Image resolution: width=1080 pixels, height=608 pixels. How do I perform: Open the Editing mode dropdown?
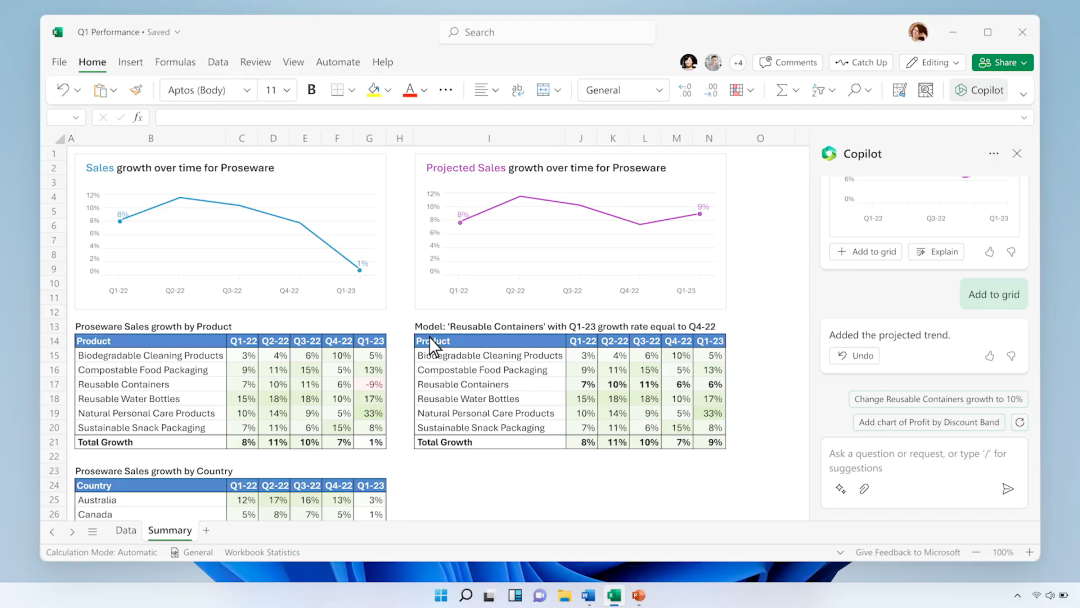[933, 62]
